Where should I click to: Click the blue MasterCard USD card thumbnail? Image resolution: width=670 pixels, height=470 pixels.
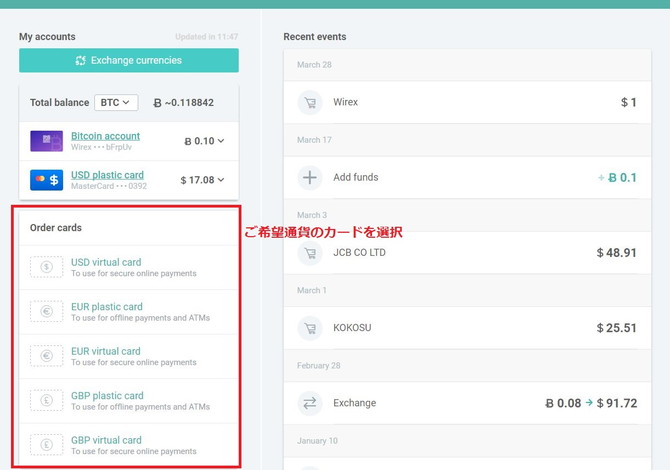(47, 180)
